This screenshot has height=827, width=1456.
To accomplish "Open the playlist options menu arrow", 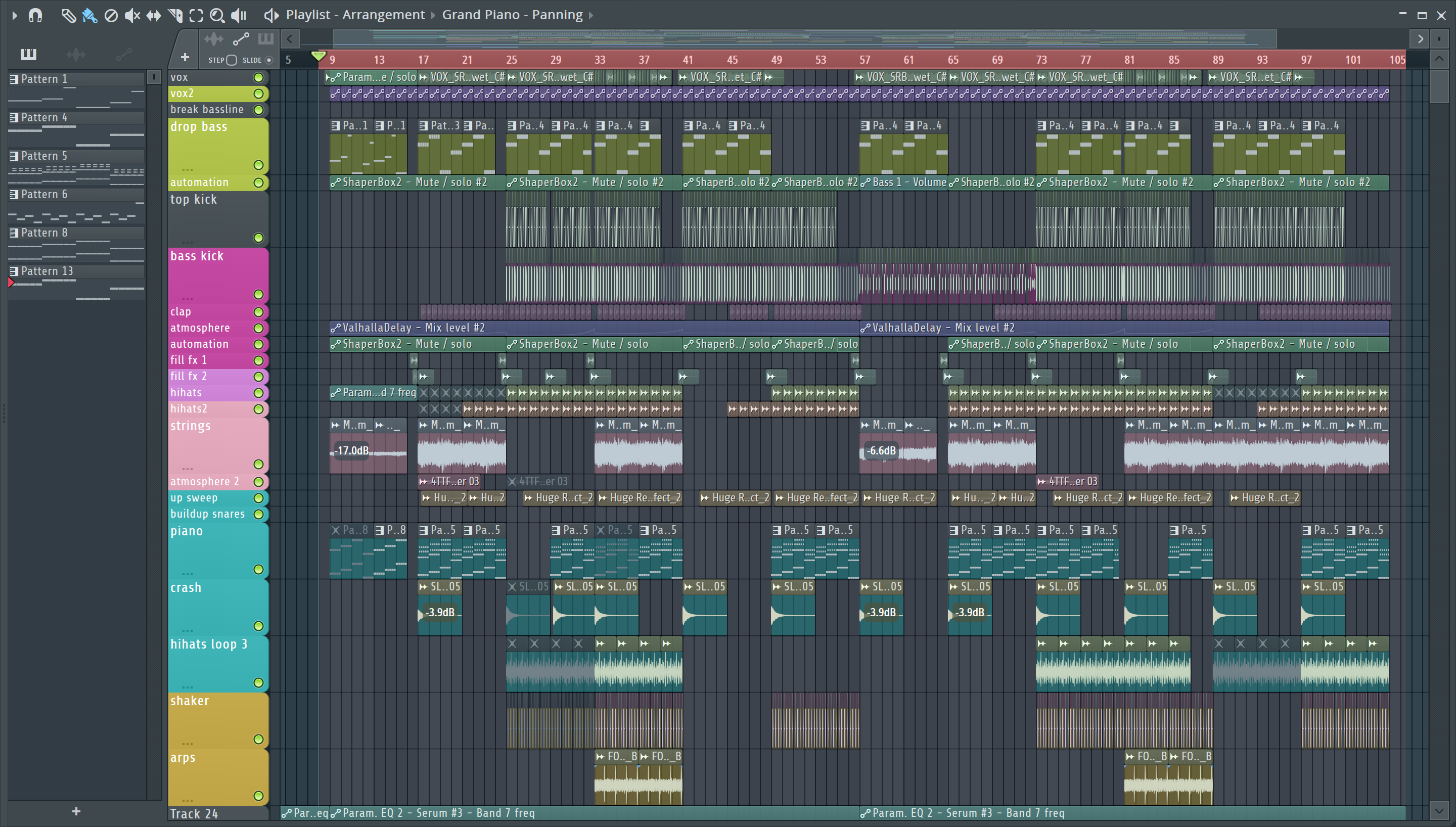I will tap(15, 15).
